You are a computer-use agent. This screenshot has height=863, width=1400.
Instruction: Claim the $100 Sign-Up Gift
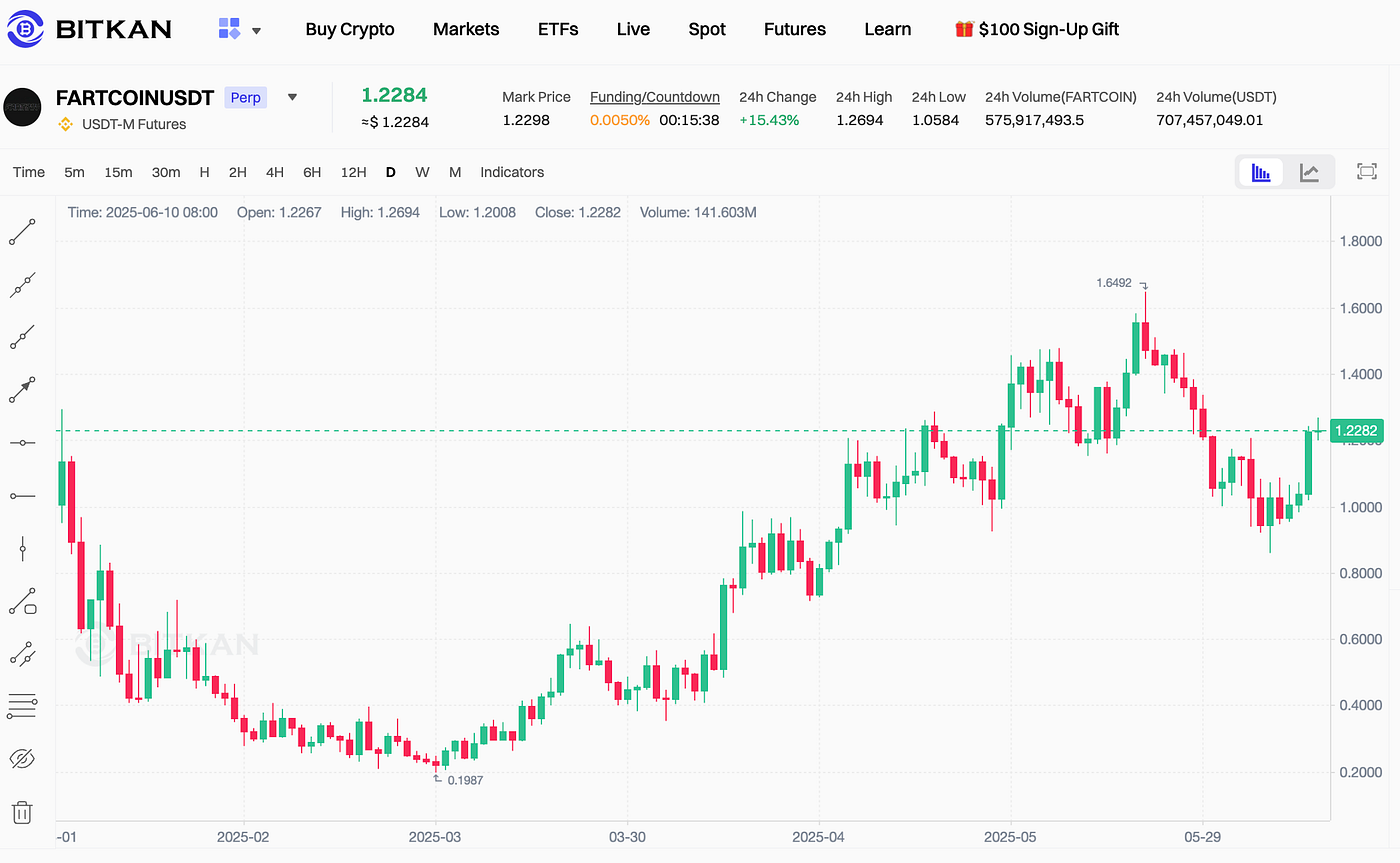click(1037, 29)
